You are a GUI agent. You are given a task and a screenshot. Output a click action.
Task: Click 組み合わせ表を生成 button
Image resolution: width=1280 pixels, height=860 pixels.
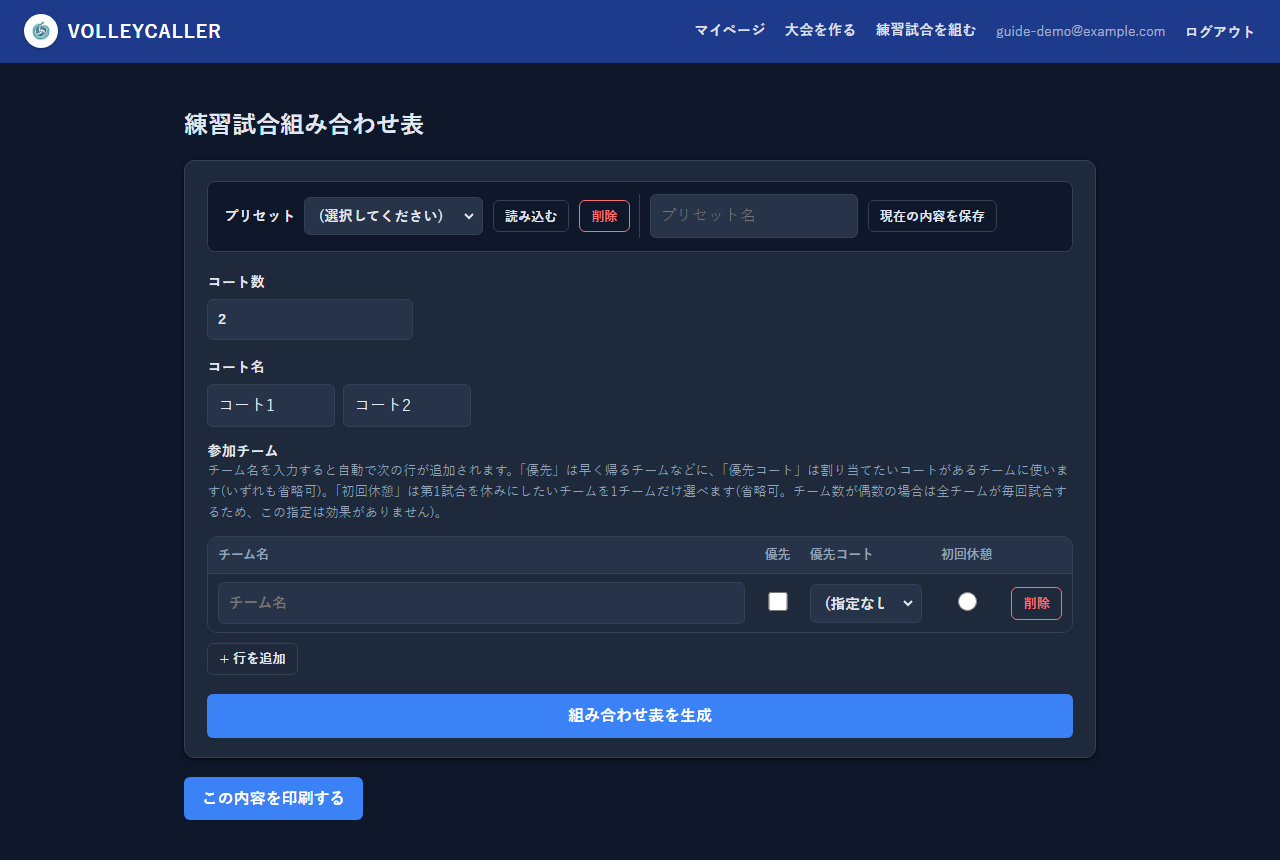(640, 716)
